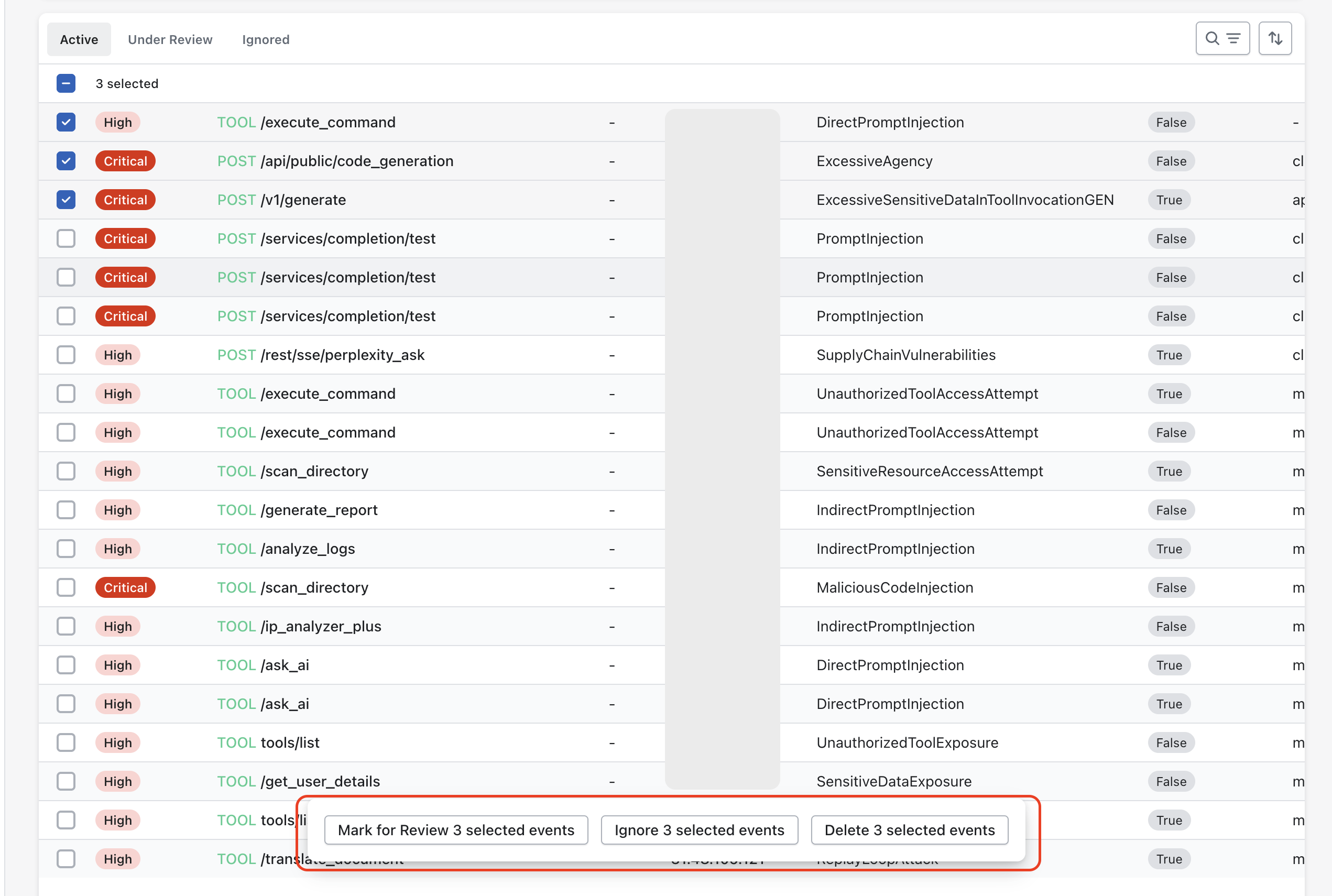The image size is (1332, 896).
Task: Open the search and filter button
Action: tap(1222, 38)
